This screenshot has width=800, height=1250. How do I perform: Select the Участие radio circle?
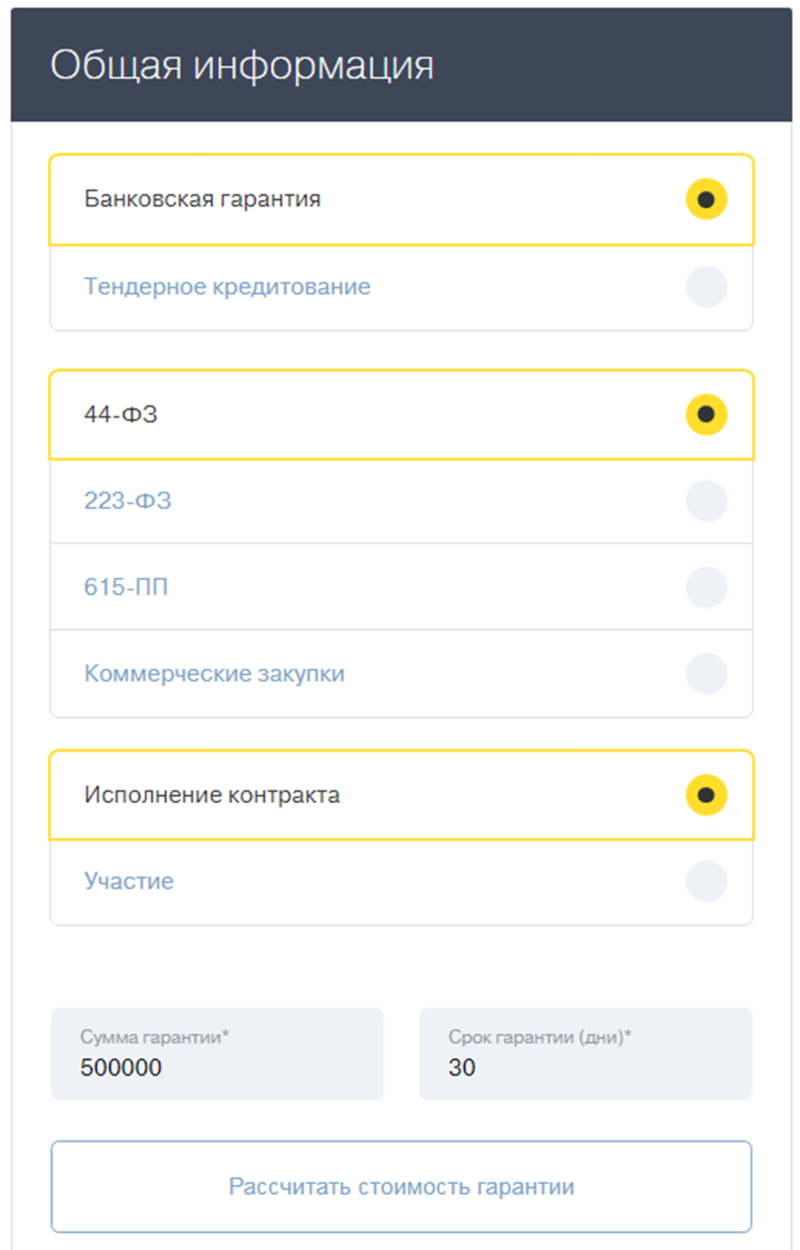pos(706,882)
